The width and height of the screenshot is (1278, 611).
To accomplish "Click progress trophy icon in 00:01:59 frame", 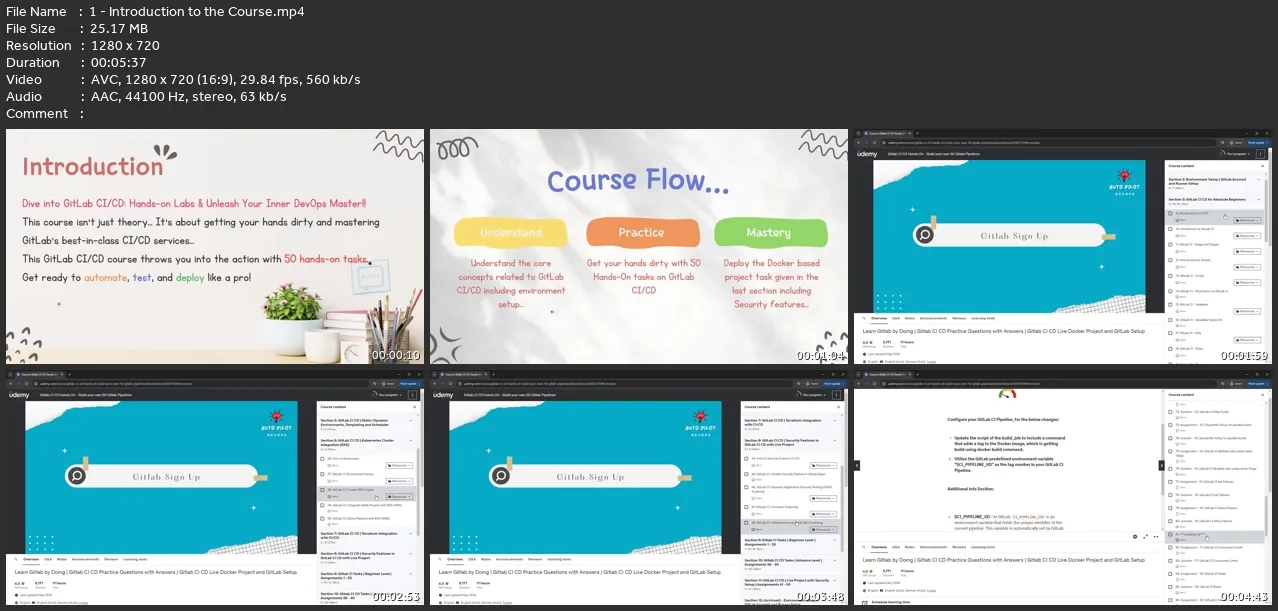I will pyautogui.click(x=1222, y=154).
